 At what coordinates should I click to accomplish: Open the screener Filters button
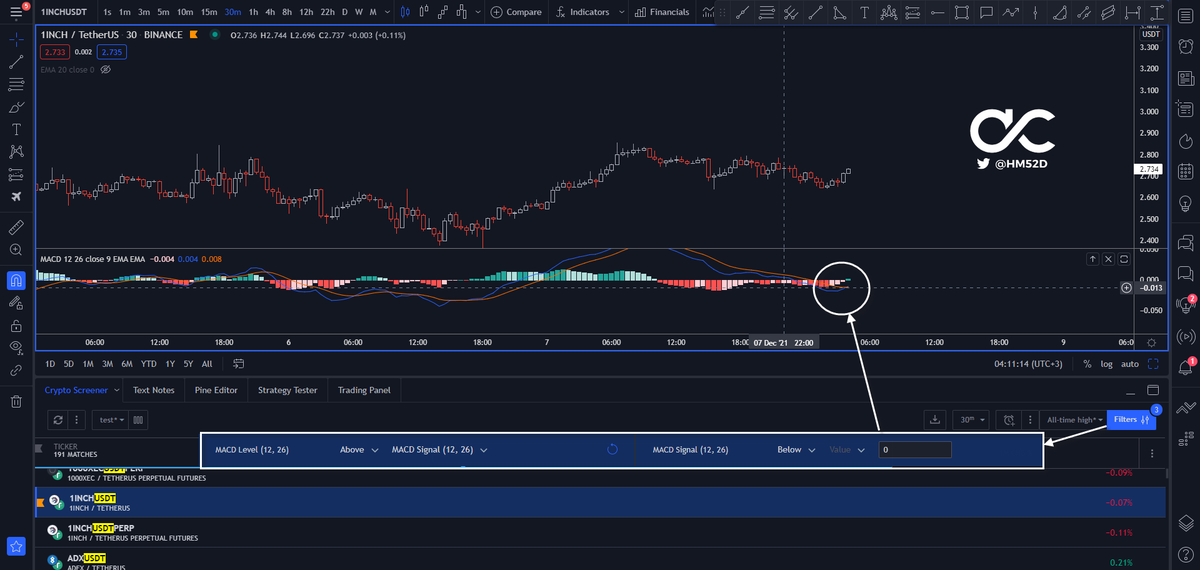tap(1131, 420)
